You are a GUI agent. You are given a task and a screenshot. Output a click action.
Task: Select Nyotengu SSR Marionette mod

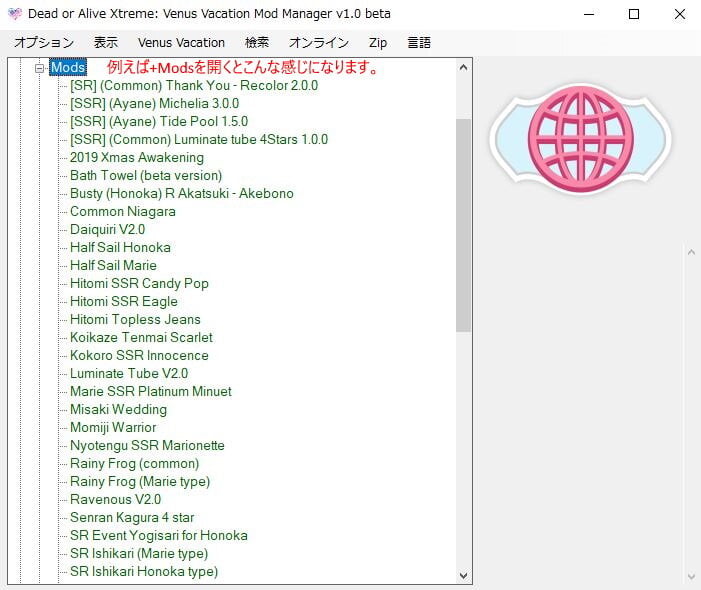[148, 445]
